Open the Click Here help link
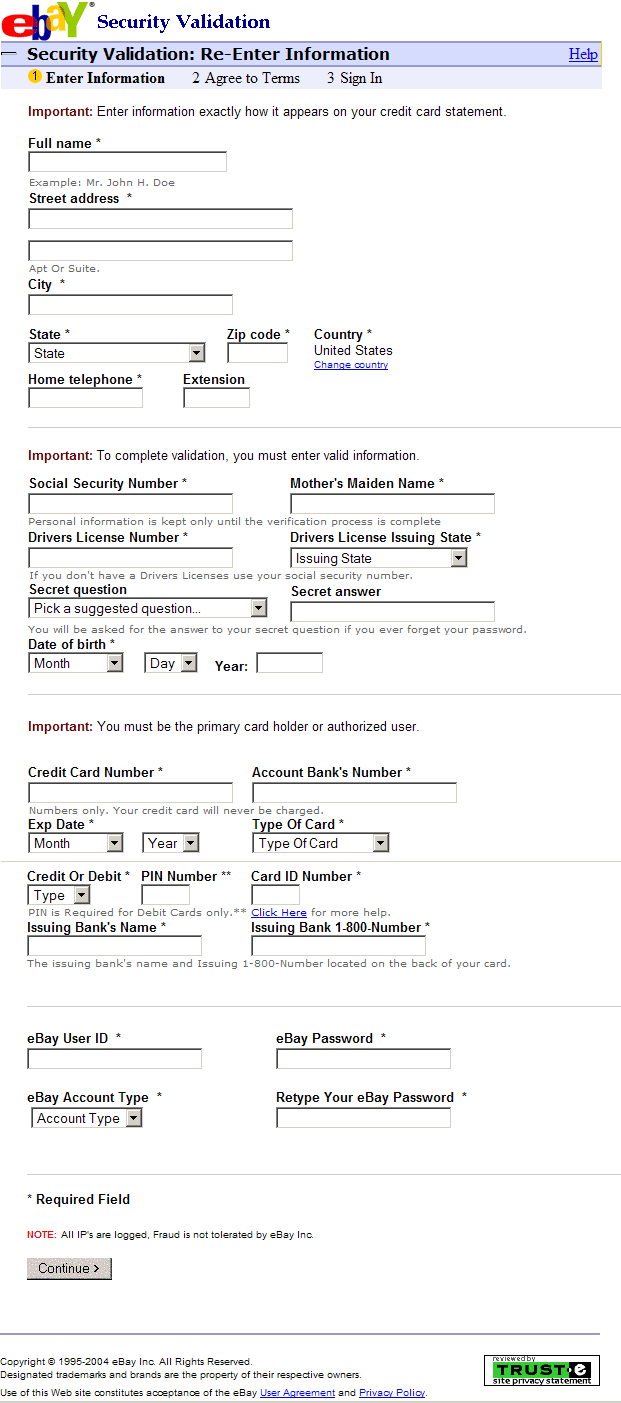 pos(279,912)
